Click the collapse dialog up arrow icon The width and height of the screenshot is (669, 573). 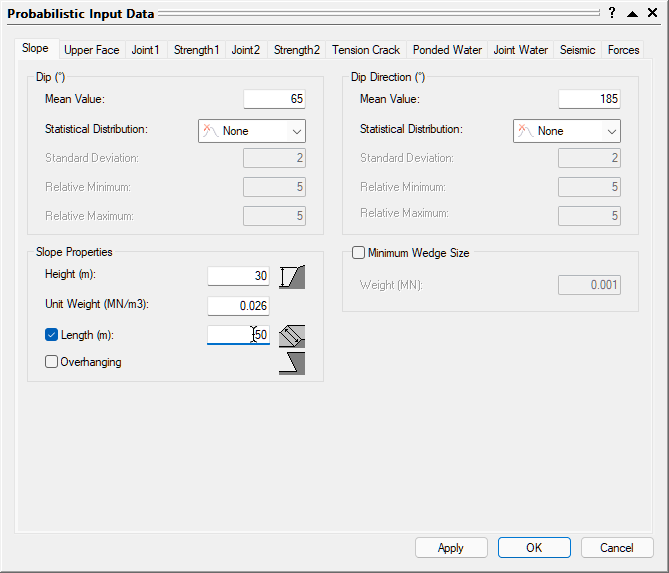click(x=632, y=13)
